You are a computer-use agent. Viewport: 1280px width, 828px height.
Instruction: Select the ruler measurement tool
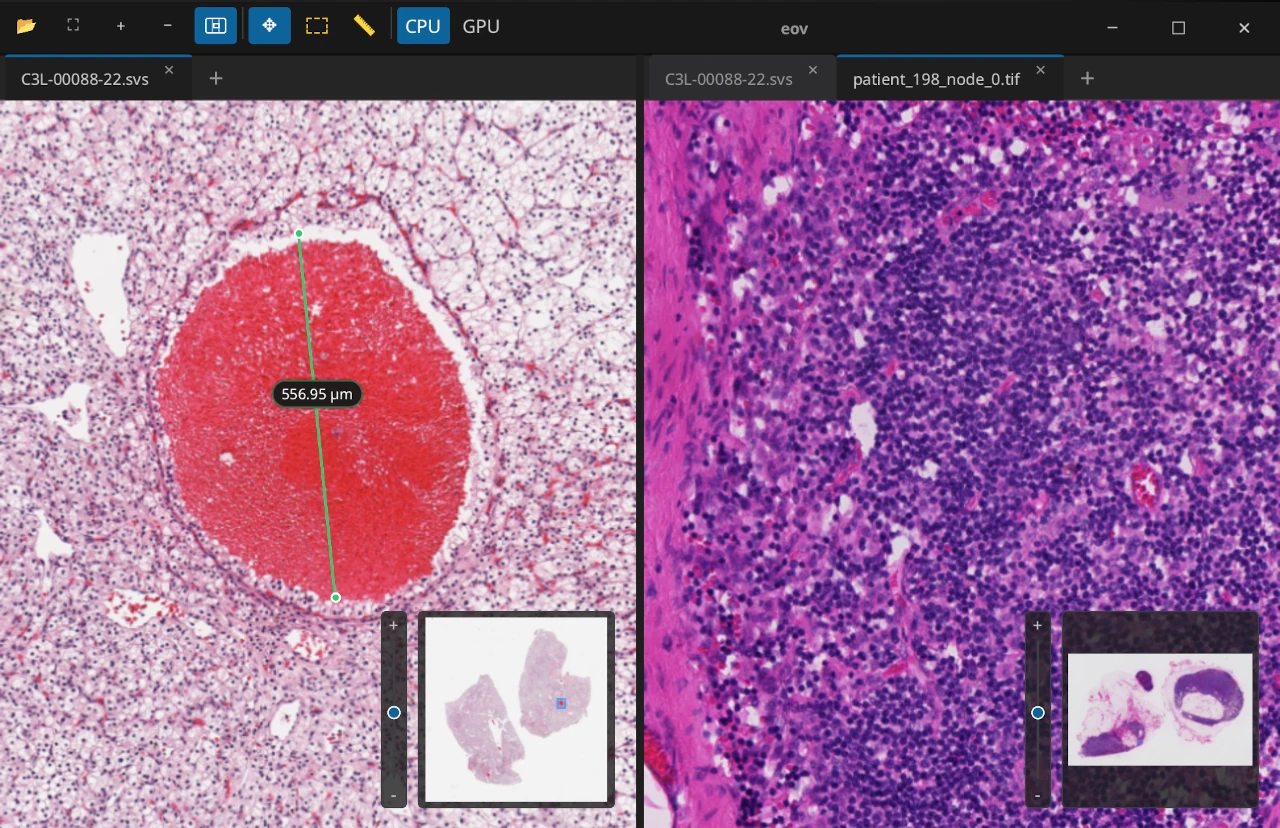(364, 26)
